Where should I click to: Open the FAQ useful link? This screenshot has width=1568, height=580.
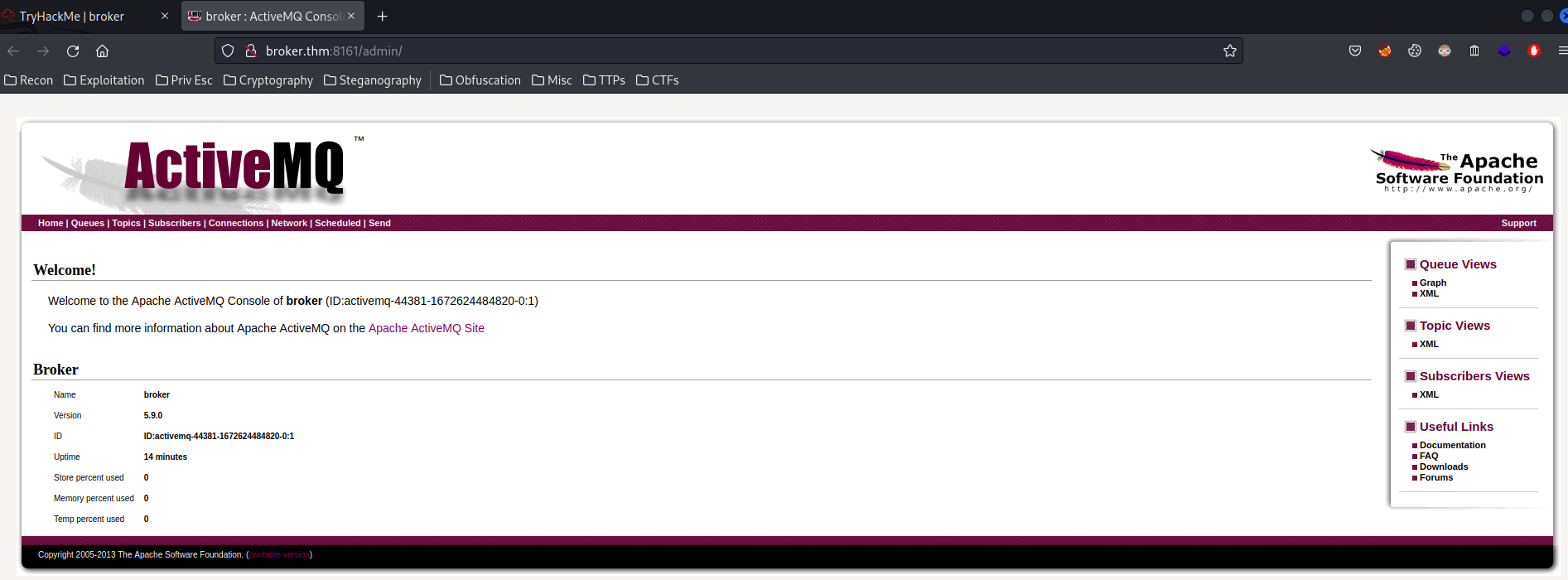(x=1429, y=456)
